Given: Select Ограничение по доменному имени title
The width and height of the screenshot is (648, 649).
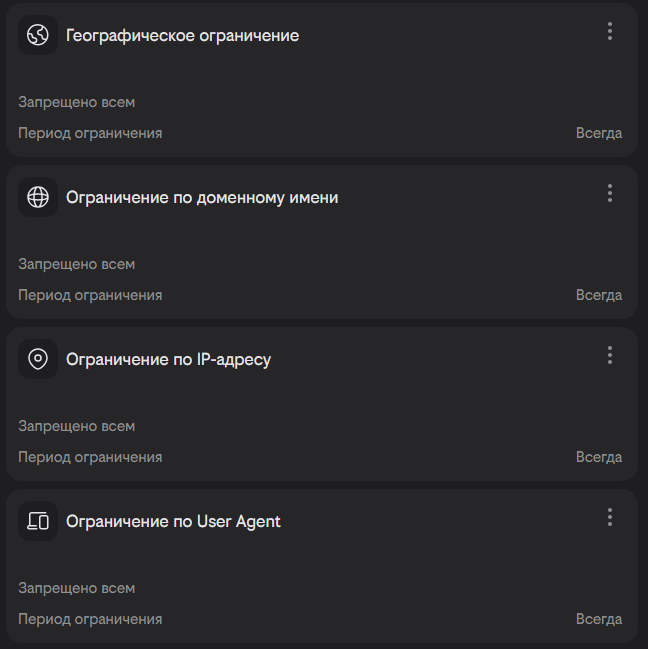Looking at the screenshot, I should pyautogui.click(x=201, y=198).
